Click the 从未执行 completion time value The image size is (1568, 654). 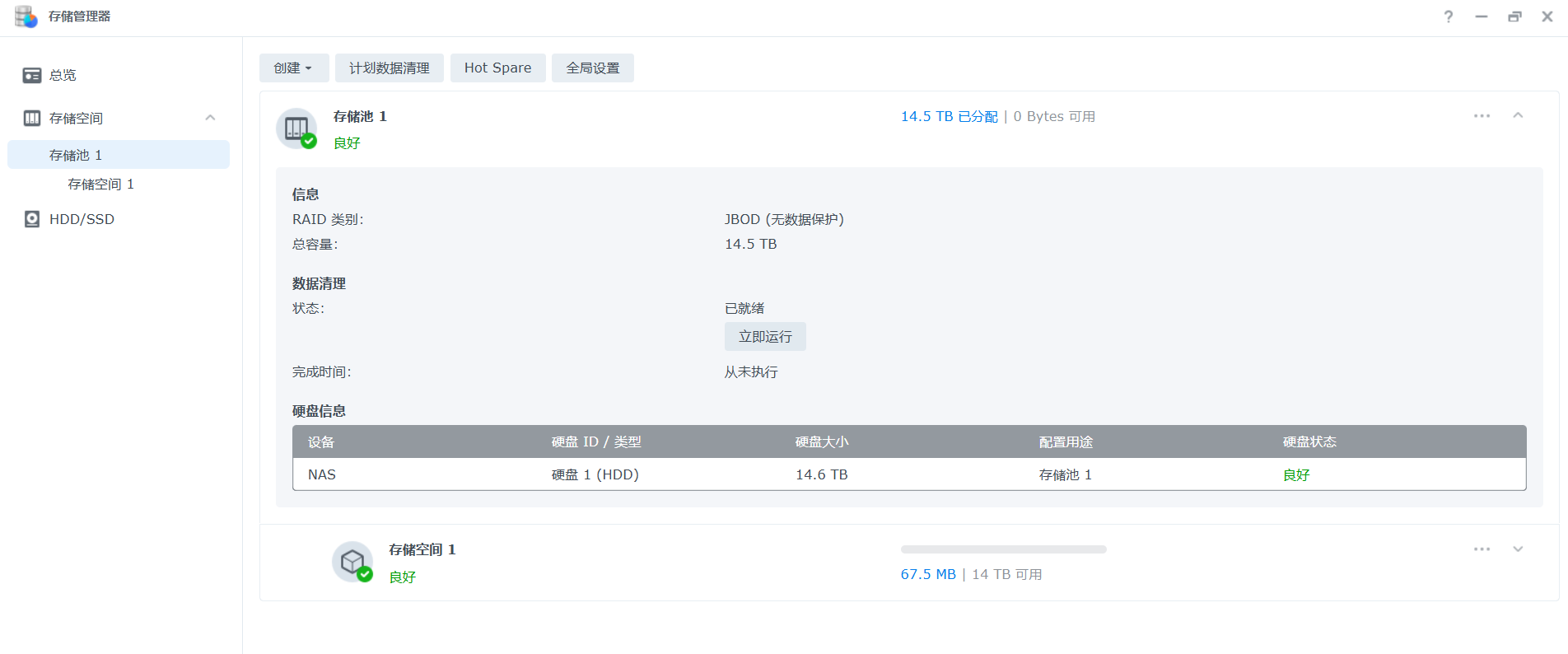(751, 371)
